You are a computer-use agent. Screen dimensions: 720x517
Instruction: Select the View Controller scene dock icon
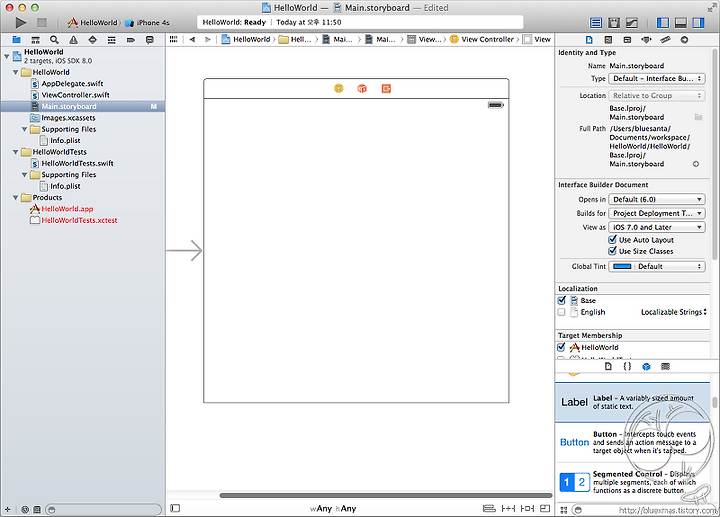coord(338,88)
